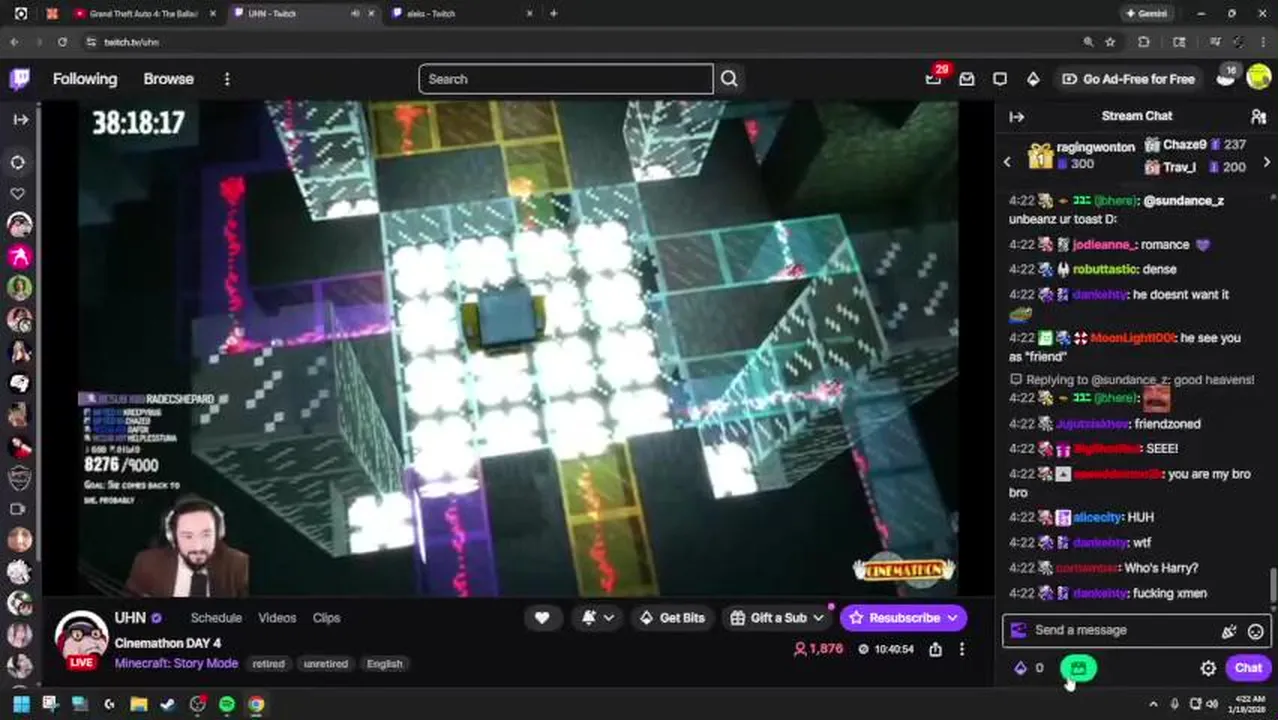Open the user avatar menu
The image size is (1278, 720).
coord(1258,79)
